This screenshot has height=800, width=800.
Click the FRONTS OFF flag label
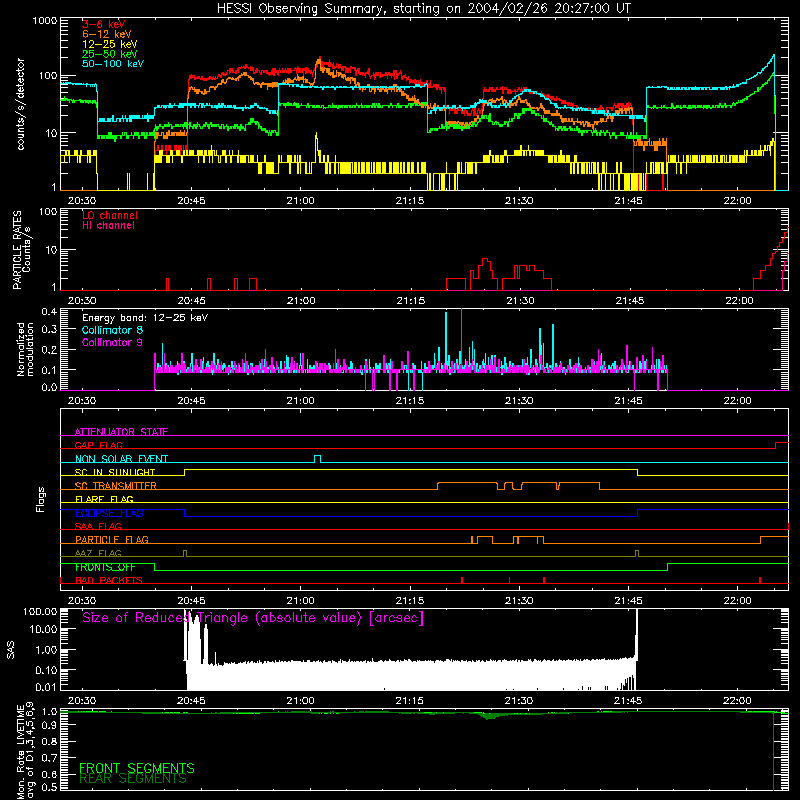(x=105, y=567)
